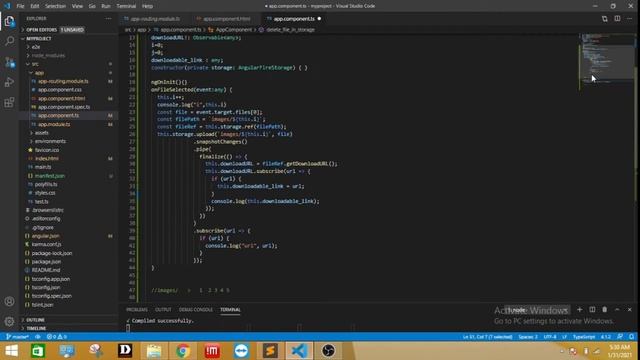Click the code minimap preview
Viewport: 640px width, 360px height.
click(607, 59)
